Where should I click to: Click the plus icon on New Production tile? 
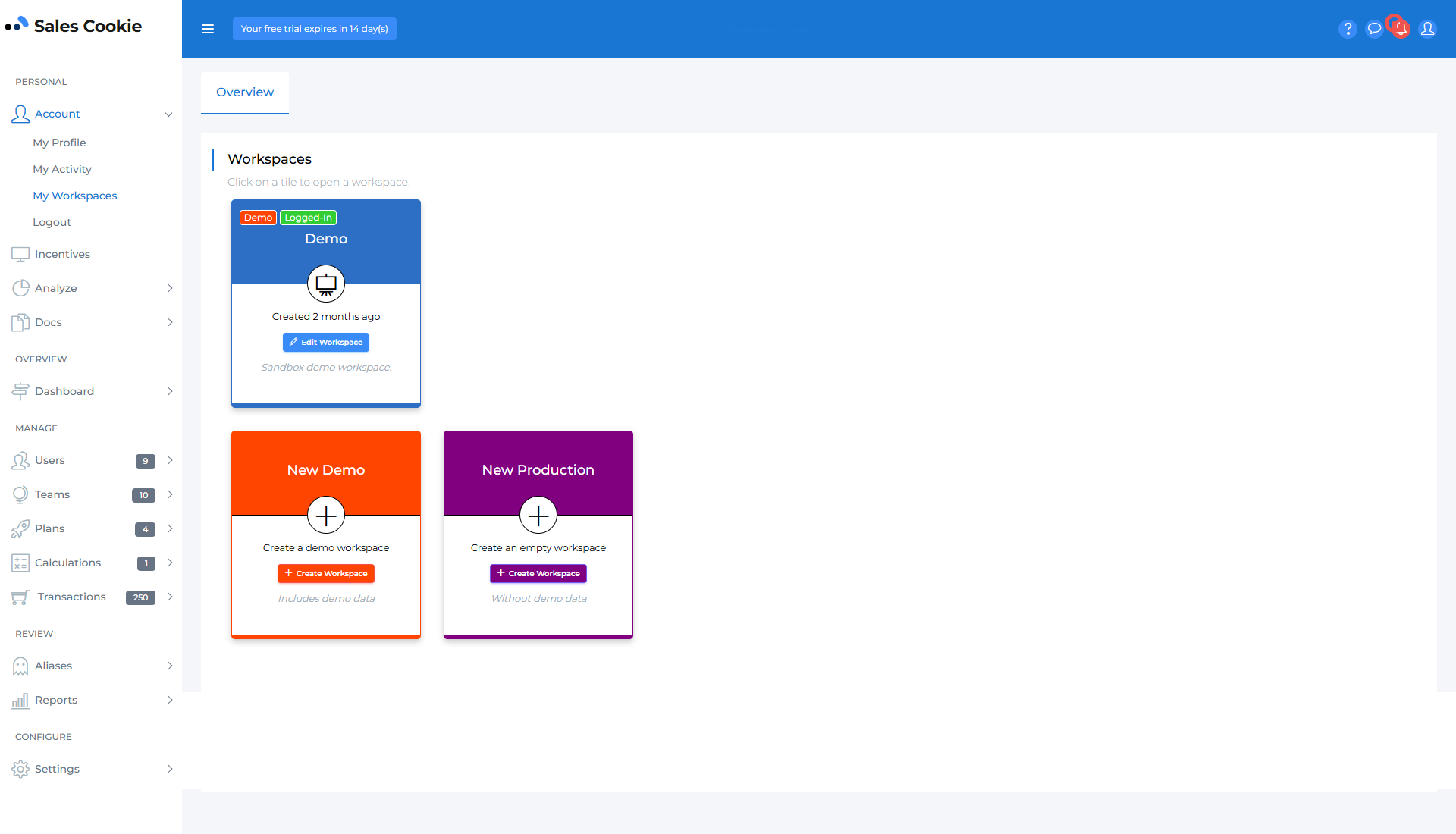(538, 516)
